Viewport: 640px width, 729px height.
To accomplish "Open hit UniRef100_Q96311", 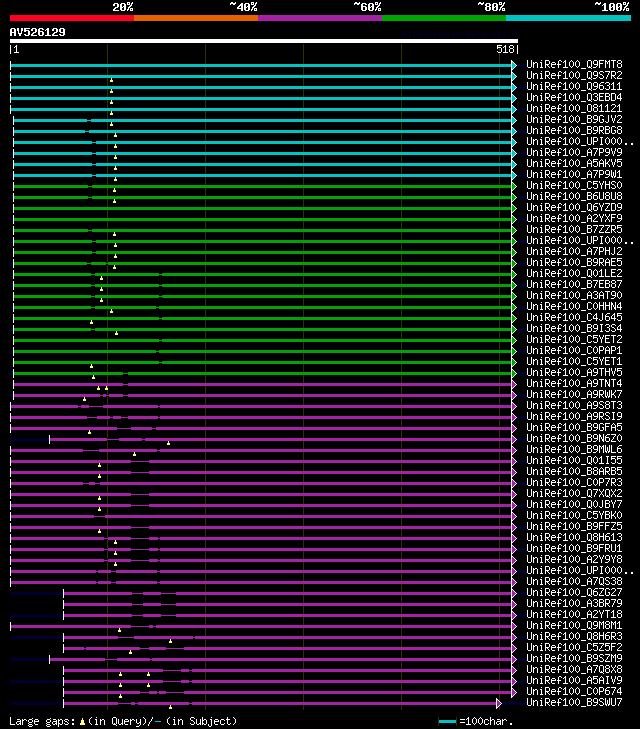I will tap(574, 86).
